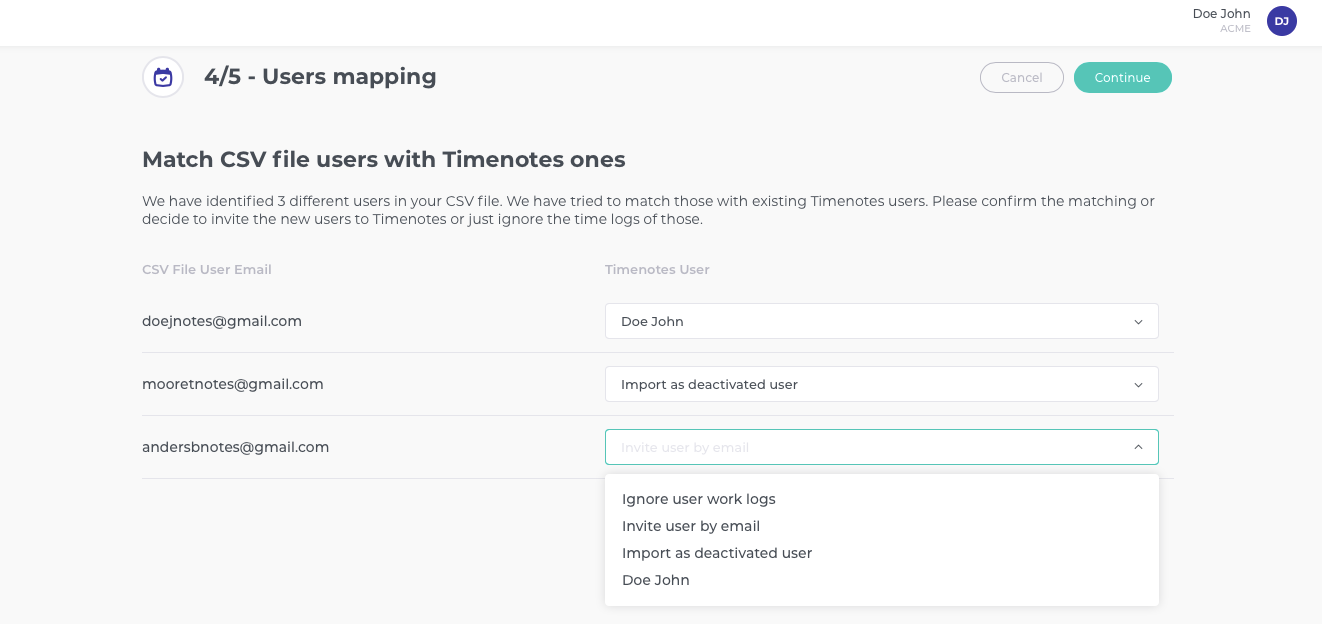
Task: Click the 'Timenotes User' column header
Action: pyautogui.click(x=657, y=270)
